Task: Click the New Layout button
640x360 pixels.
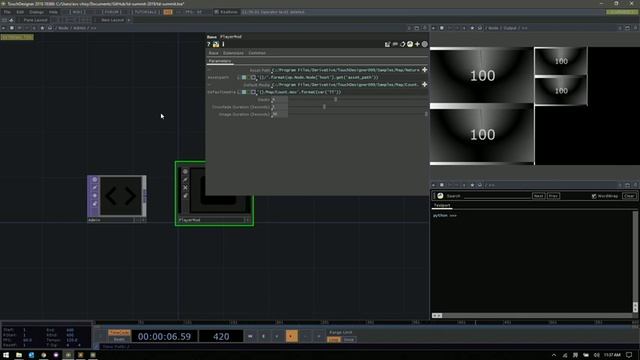Action: pos(112,20)
